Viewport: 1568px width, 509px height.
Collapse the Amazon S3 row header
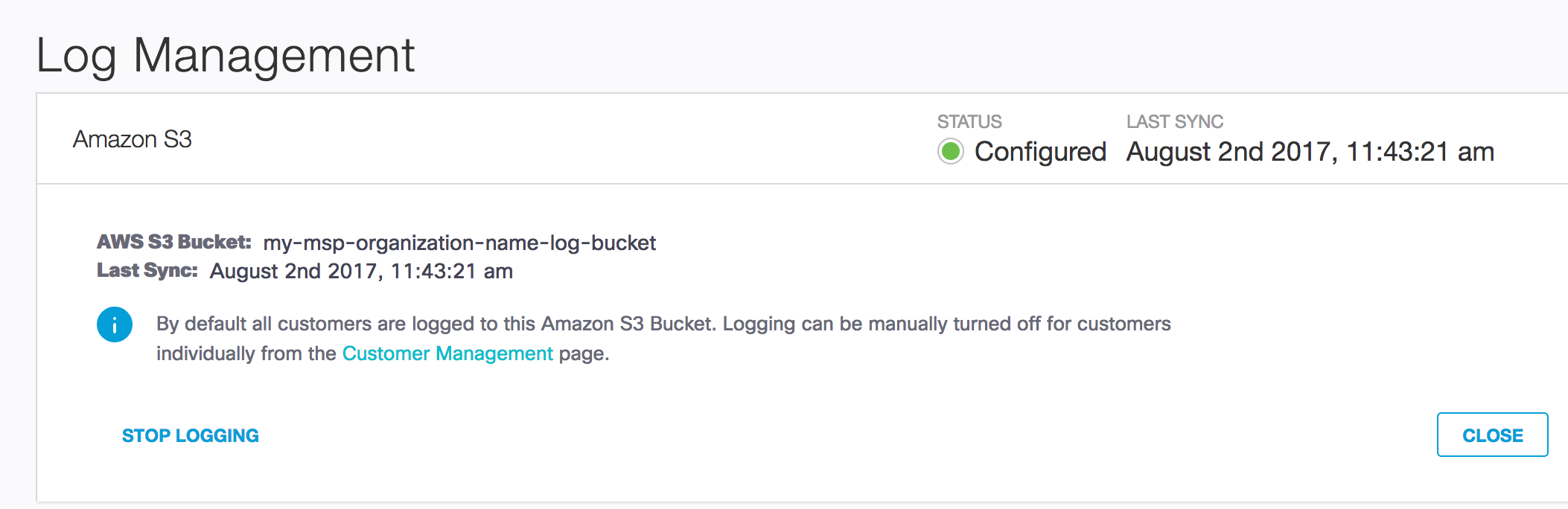[802, 139]
